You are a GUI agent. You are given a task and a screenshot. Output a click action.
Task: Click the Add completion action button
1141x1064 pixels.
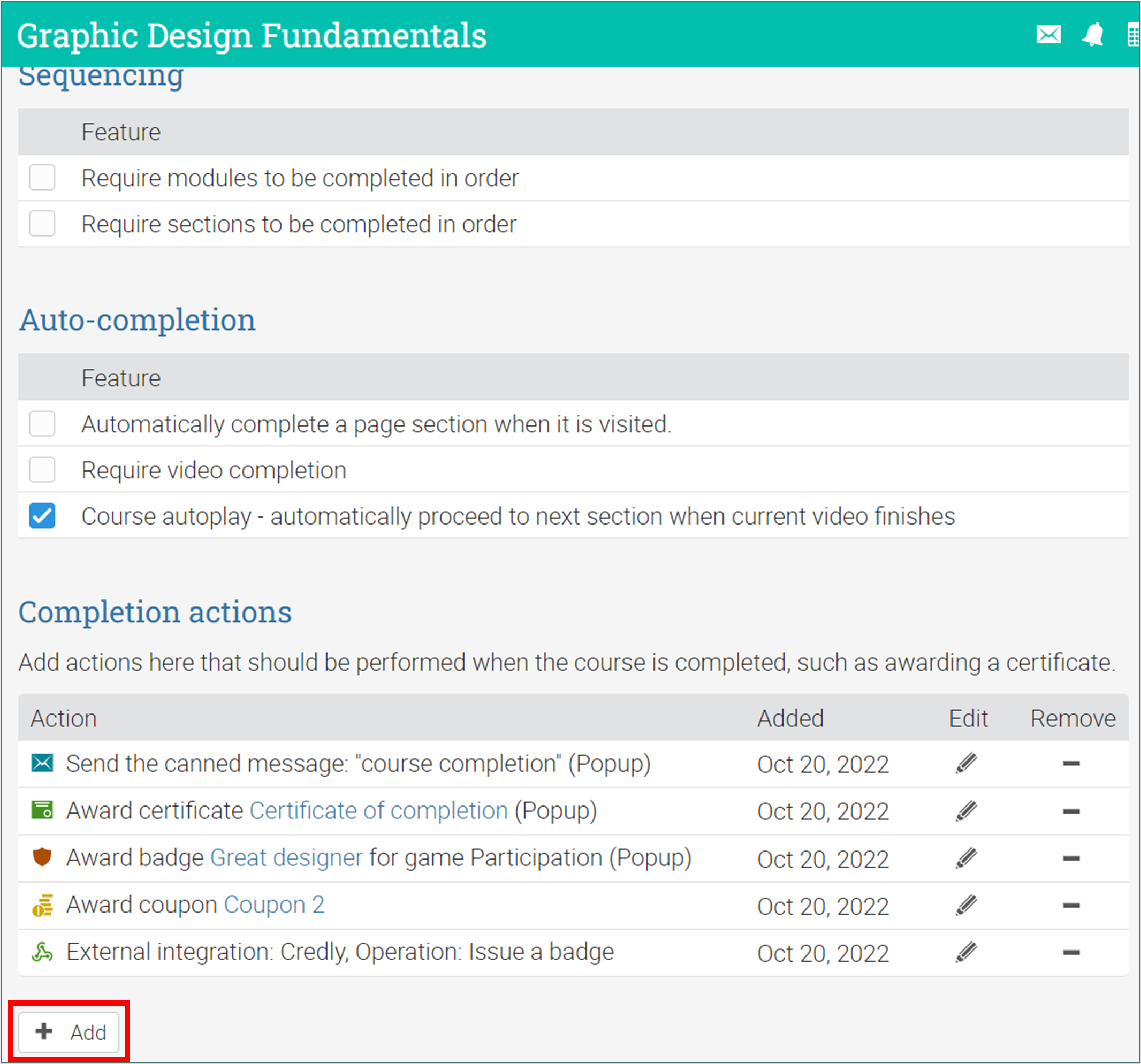click(x=70, y=1032)
